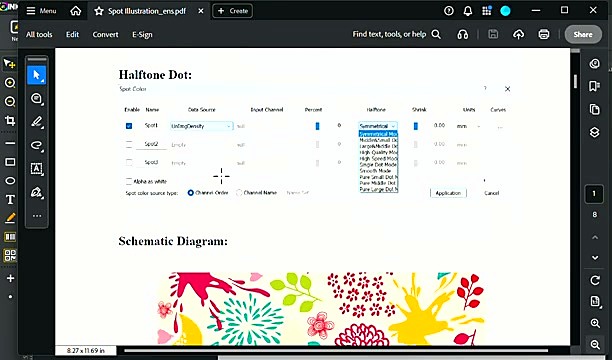This screenshot has width=612, height=360.
Task: Click the Create button
Action: coord(233,11)
